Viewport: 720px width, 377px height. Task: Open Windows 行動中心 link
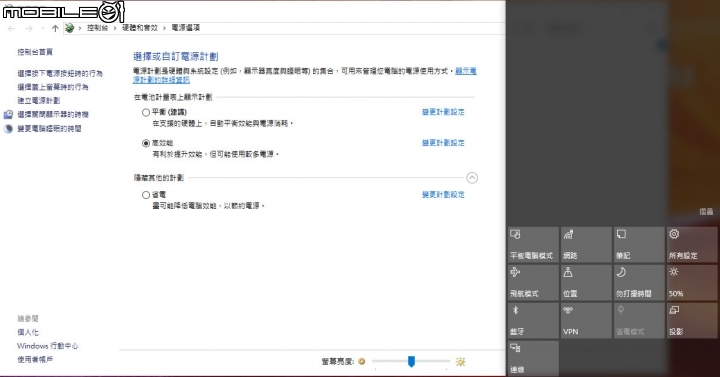tap(48, 346)
